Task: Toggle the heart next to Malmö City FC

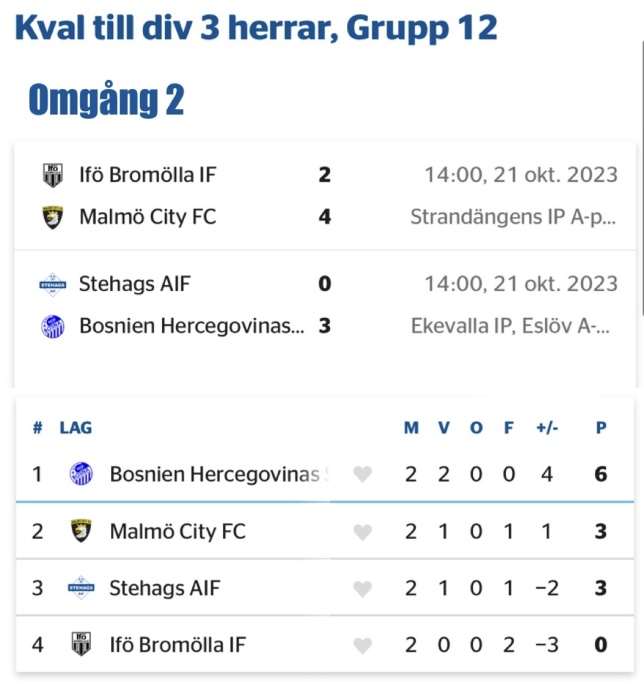Action: coord(362,532)
